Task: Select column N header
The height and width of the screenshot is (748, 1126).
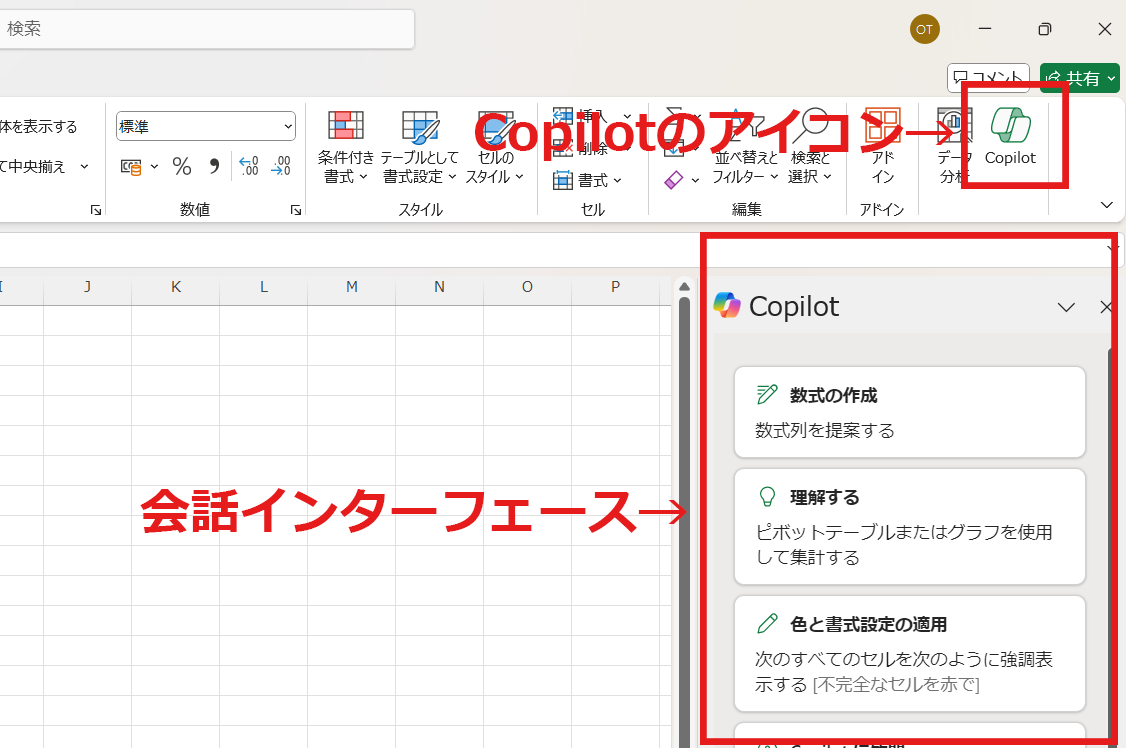Action: [439, 287]
